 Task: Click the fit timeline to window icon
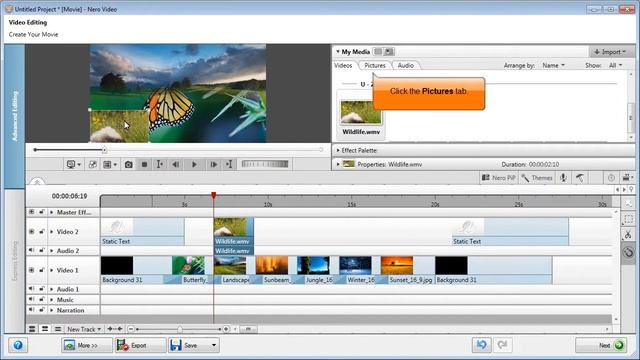coord(115,329)
